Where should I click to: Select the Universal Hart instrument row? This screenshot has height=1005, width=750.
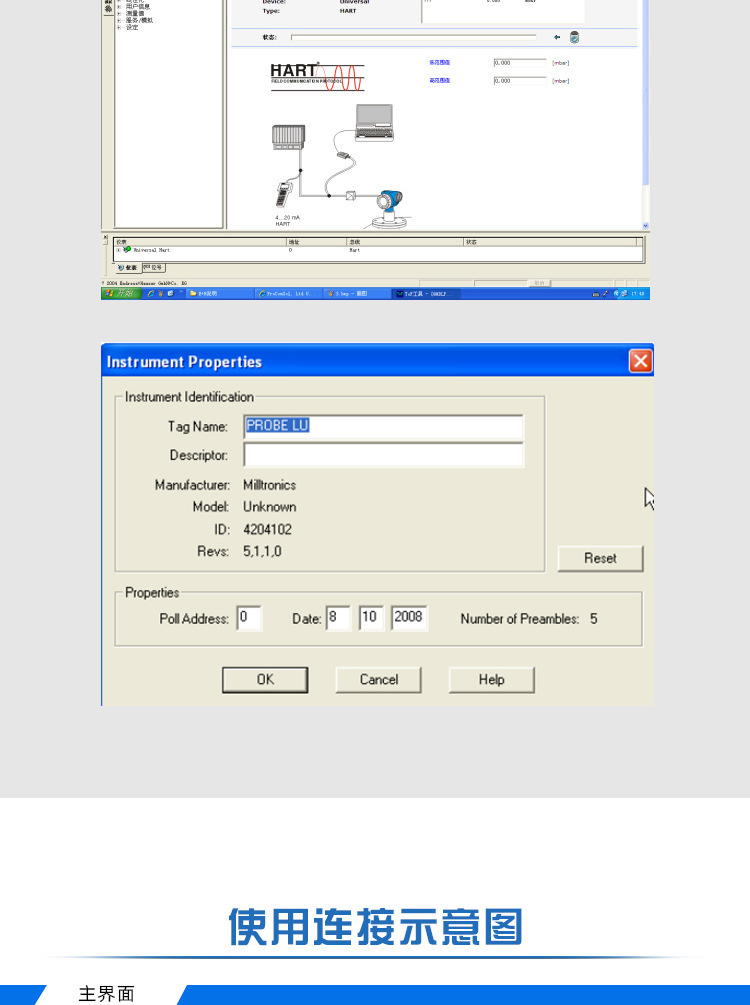378,250
